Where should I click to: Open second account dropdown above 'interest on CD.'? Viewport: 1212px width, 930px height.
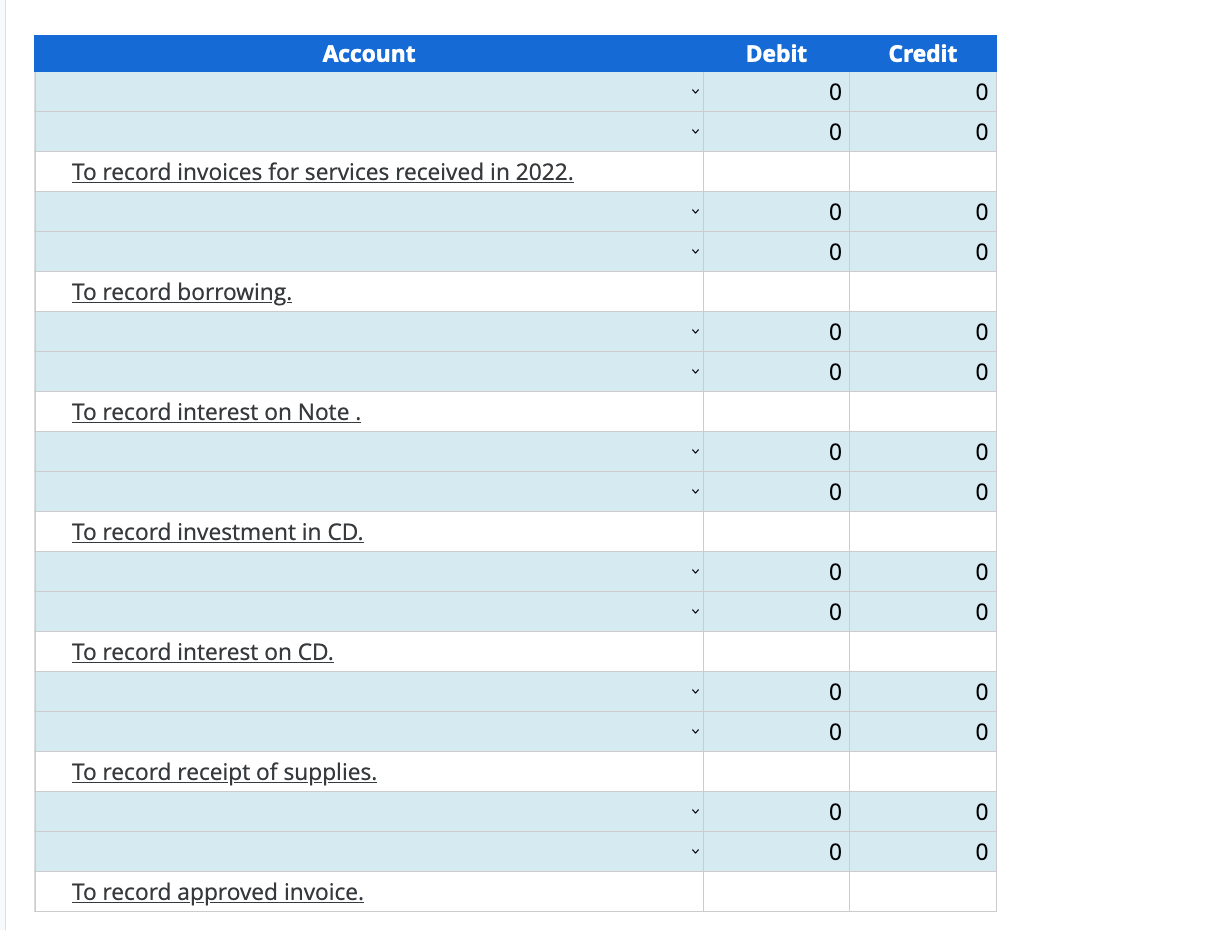369,612
